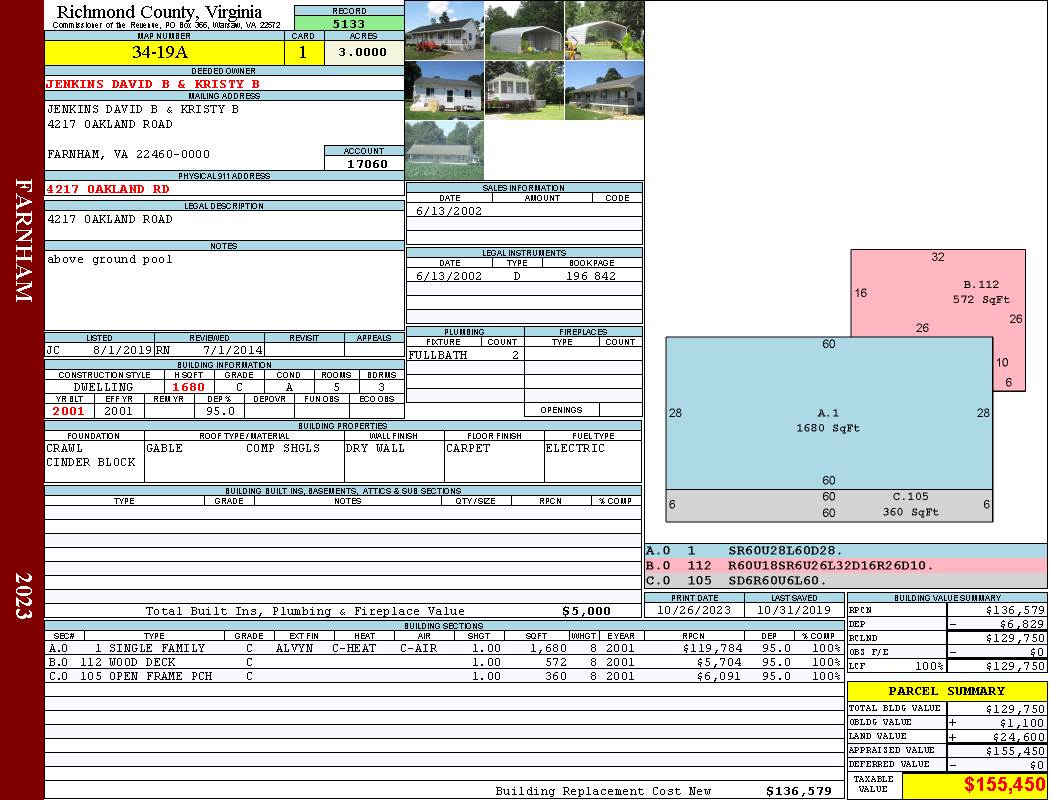1050x800 pixels.
Task: Click the record number 5133 field
Action: point(349,23)
